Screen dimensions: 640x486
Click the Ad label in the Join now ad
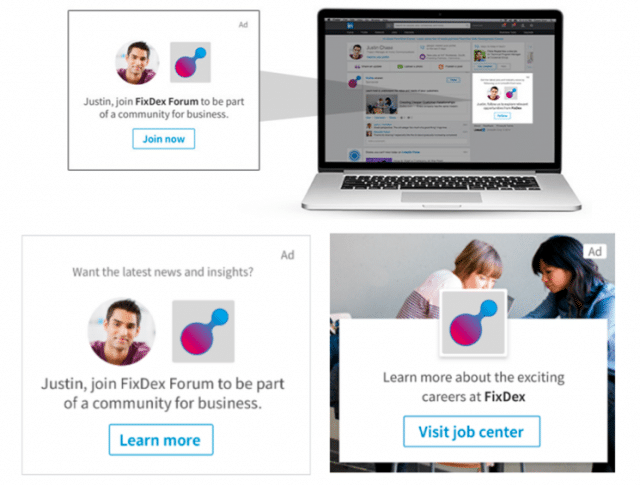coord(243,24)
